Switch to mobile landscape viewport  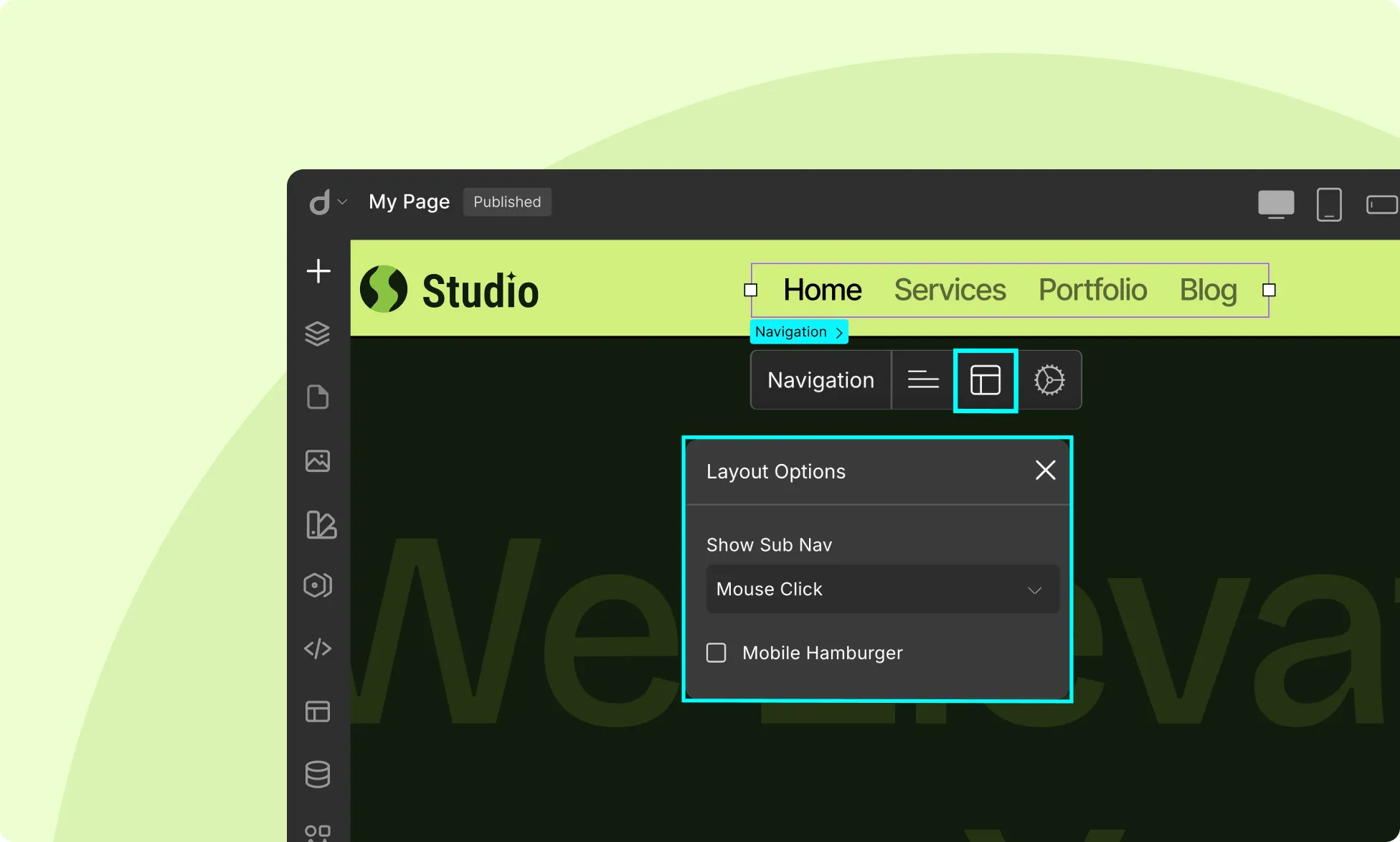pyautogui.click(x=1382, y=204)
